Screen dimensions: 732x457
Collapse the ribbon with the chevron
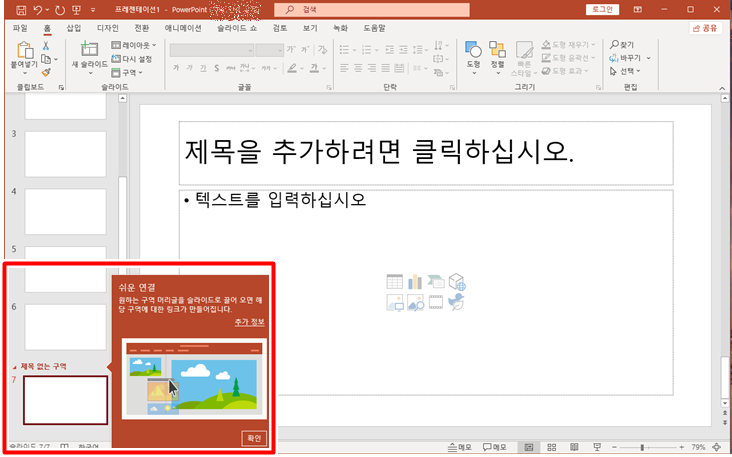tap(722, 88)
